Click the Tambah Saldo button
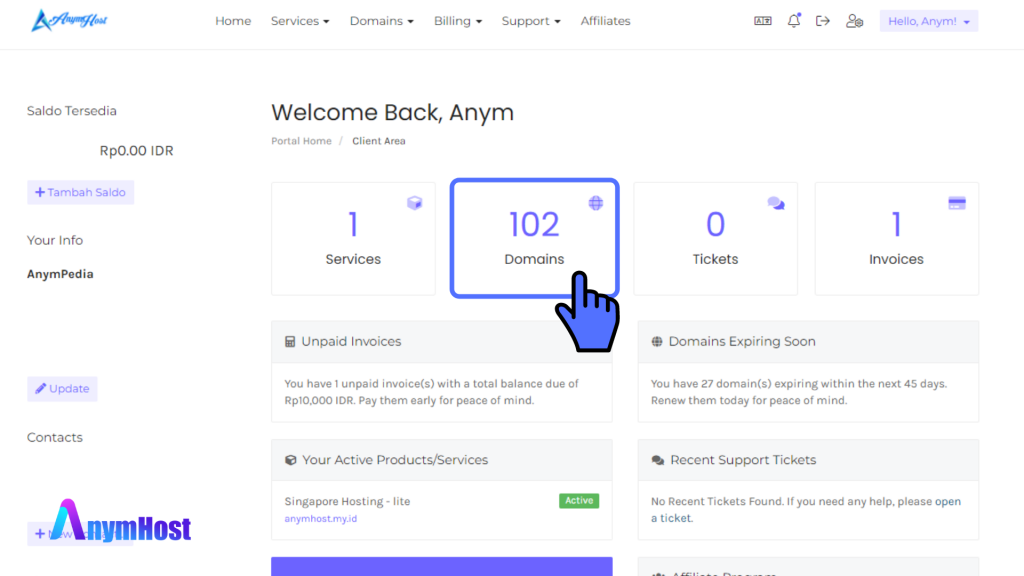Screen dimensions: 1024x576 (80, 192)
